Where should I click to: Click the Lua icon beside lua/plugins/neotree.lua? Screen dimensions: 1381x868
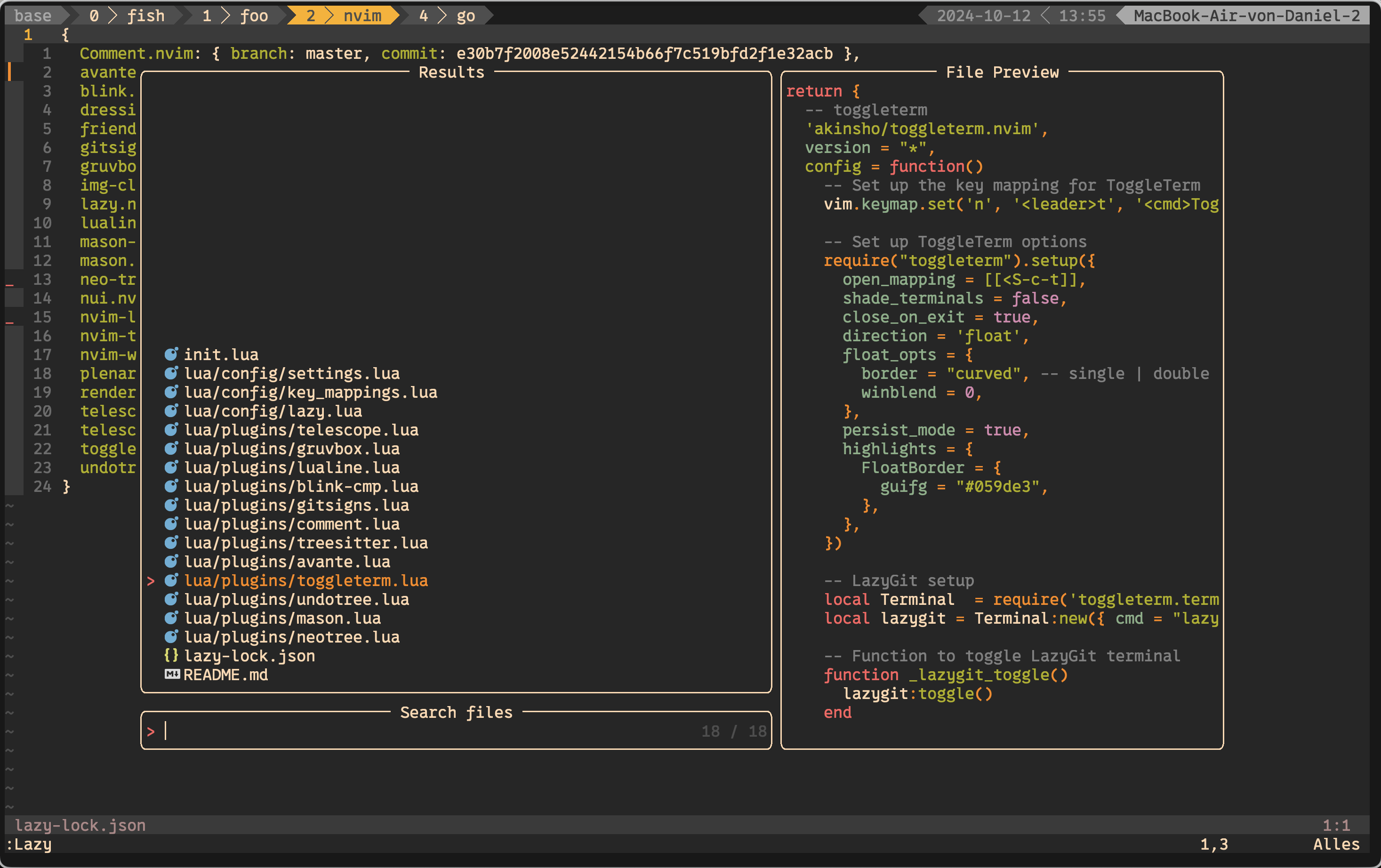[x=171, y=637]
